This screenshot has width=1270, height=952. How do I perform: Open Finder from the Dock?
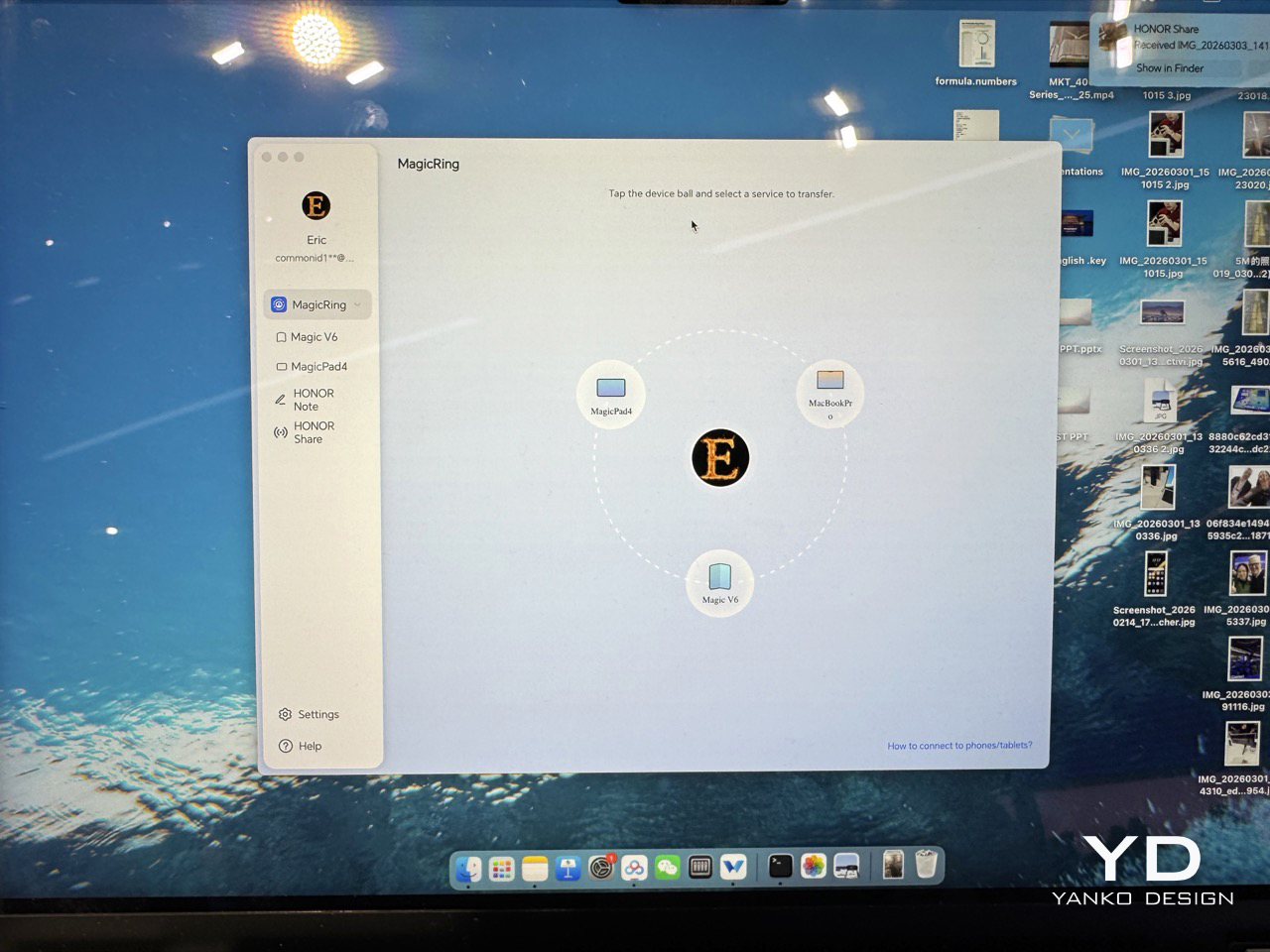coord(468,868)
